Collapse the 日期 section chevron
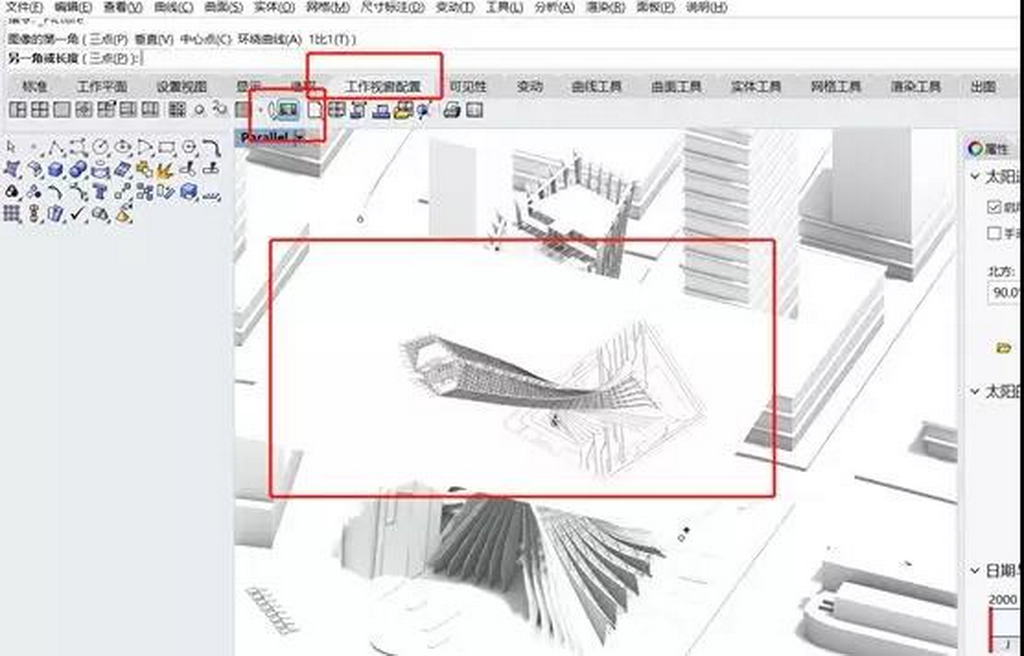The height and width of the screenshot is (656, 1024). pos(975,570)
